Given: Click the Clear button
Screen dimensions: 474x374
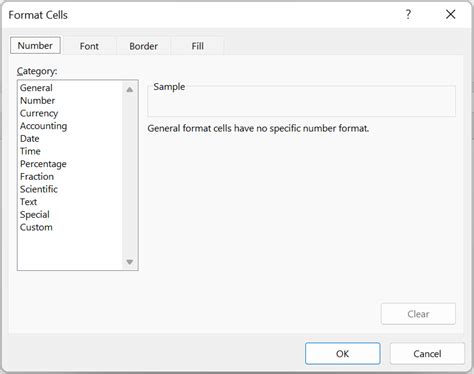Looking at the screenshot, I should click(418, 314).
